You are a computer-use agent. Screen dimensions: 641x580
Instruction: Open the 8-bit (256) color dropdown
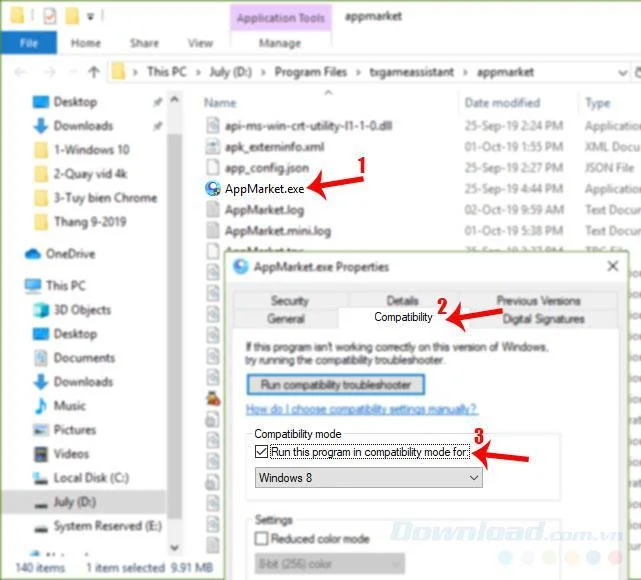[329, 564]
